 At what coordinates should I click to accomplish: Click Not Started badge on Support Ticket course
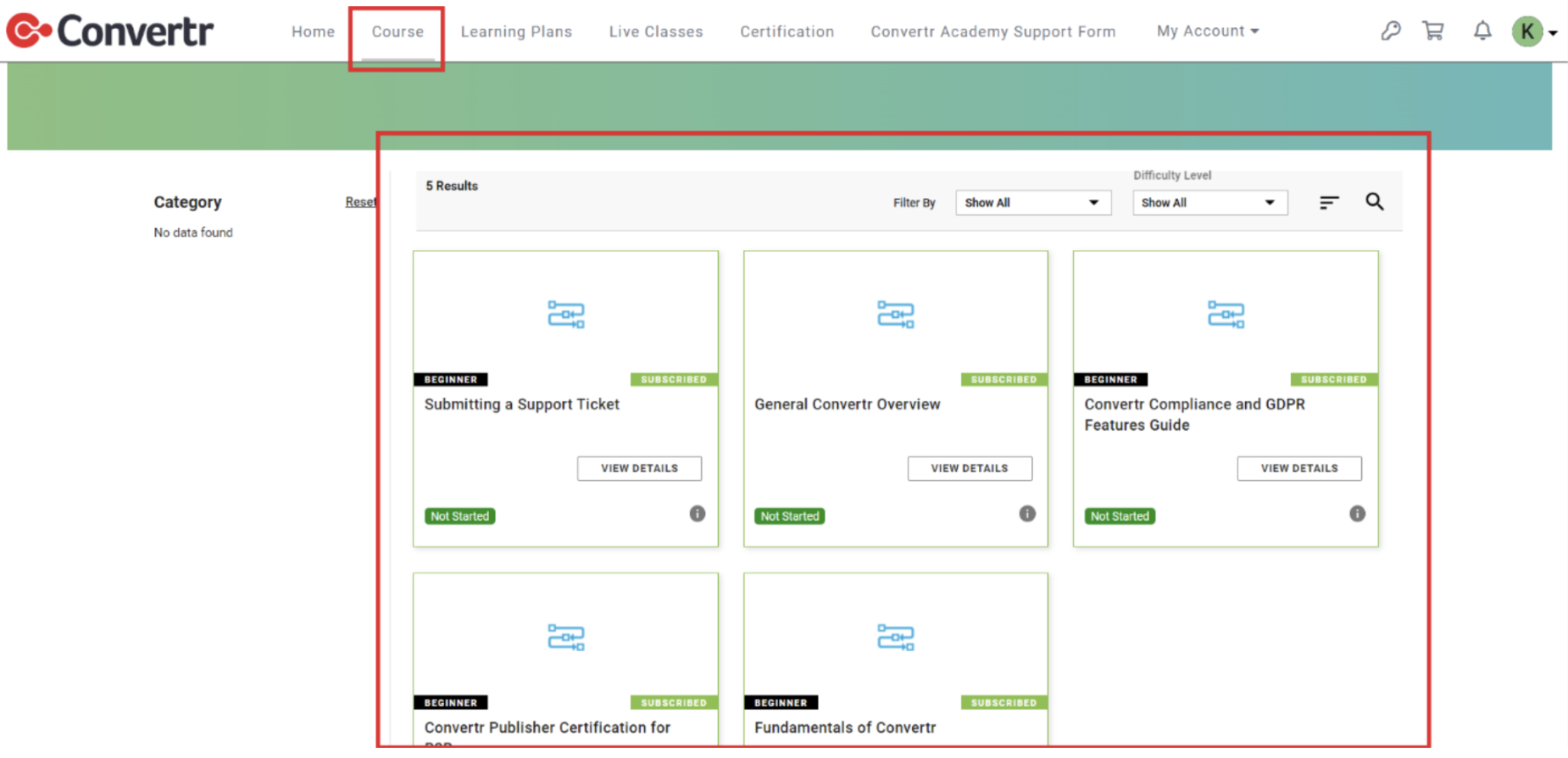pos(460,516)
